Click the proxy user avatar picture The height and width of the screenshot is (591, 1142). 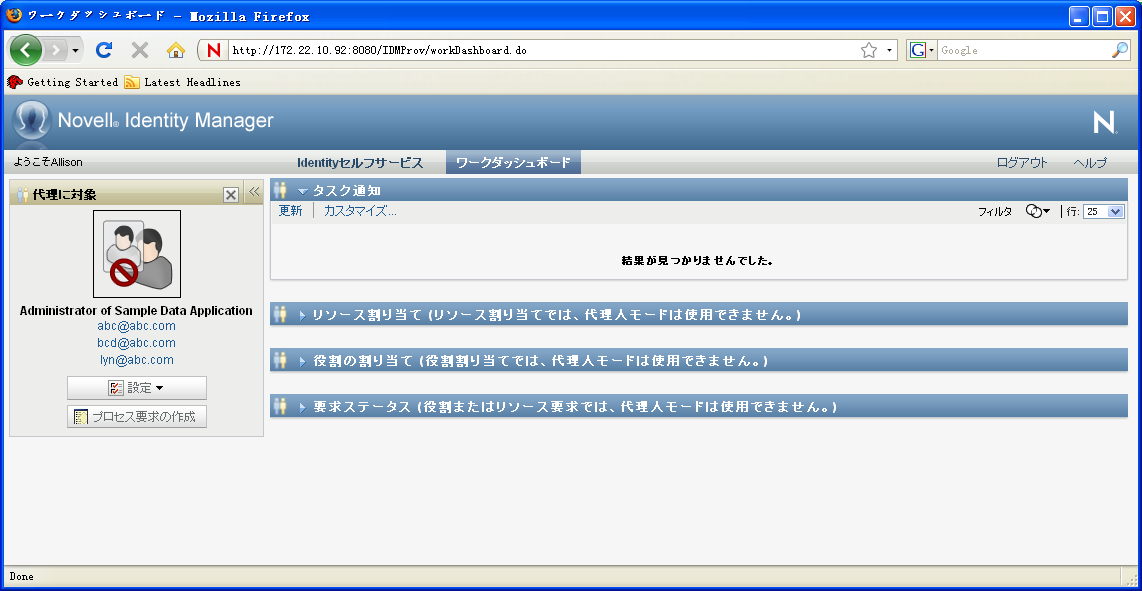pos(137,254)
